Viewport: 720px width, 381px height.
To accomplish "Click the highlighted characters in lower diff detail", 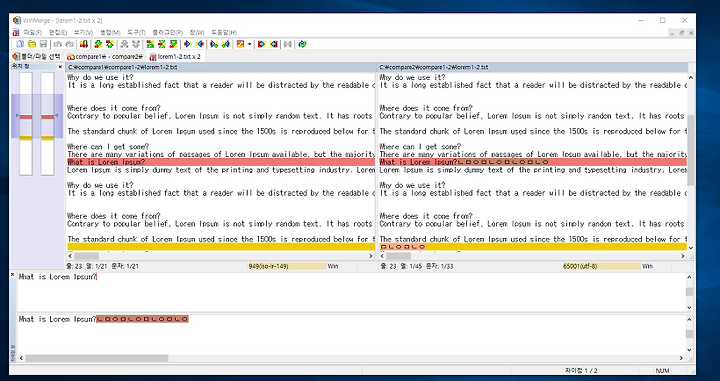I will tap(142, 319).
